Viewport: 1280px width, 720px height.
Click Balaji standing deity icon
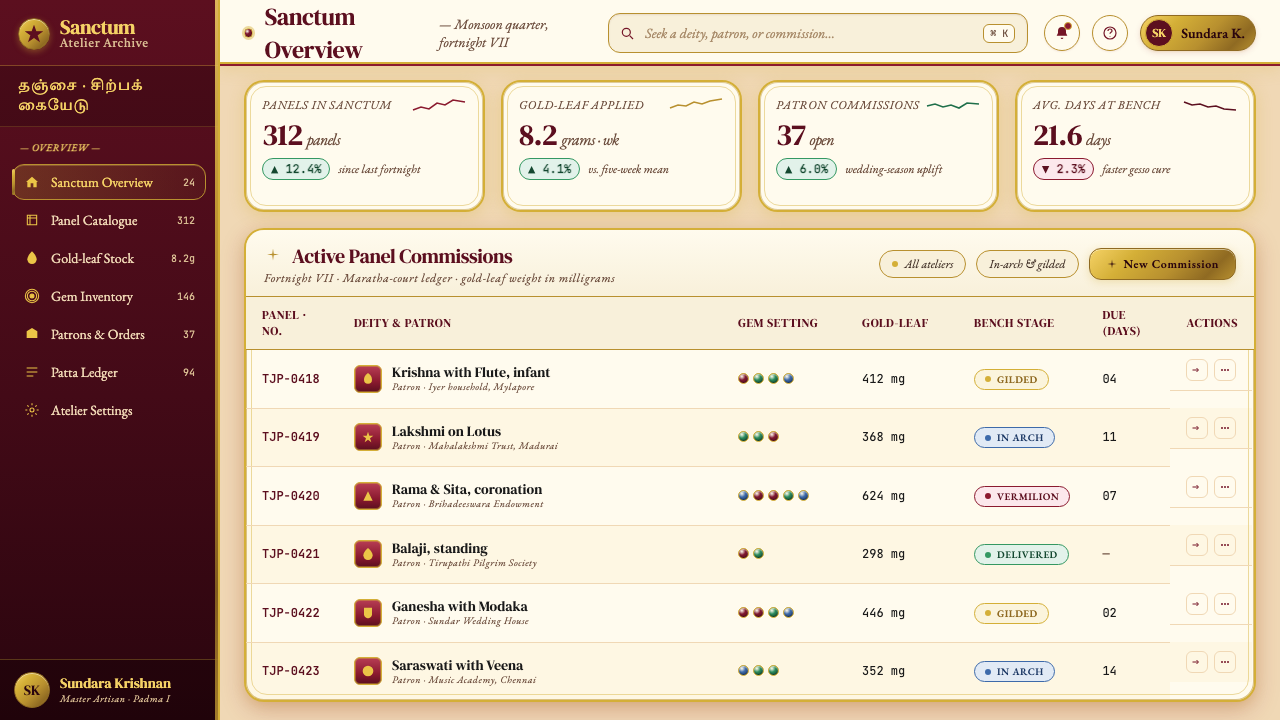368,554
